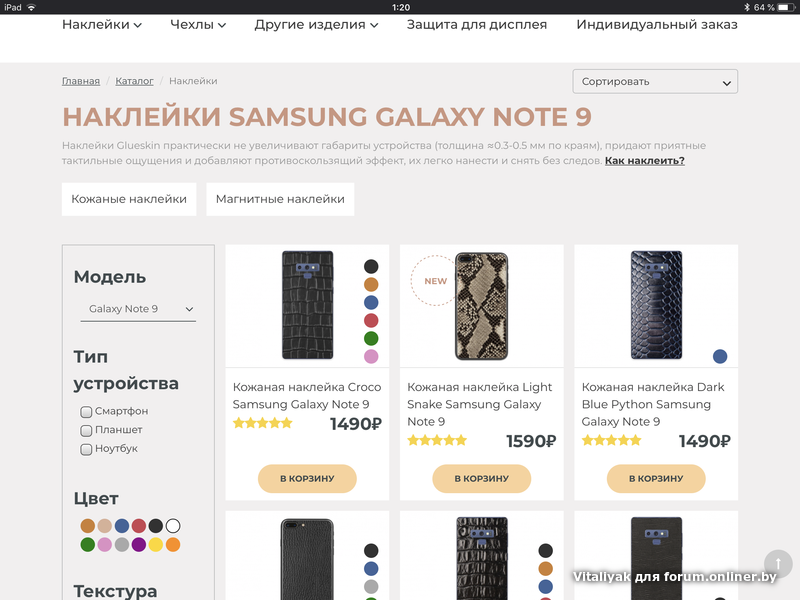Viewport: 800px width, 600px height.
Task: Click the NEW badge on Light Snake sticker
Action: (435, 281)
